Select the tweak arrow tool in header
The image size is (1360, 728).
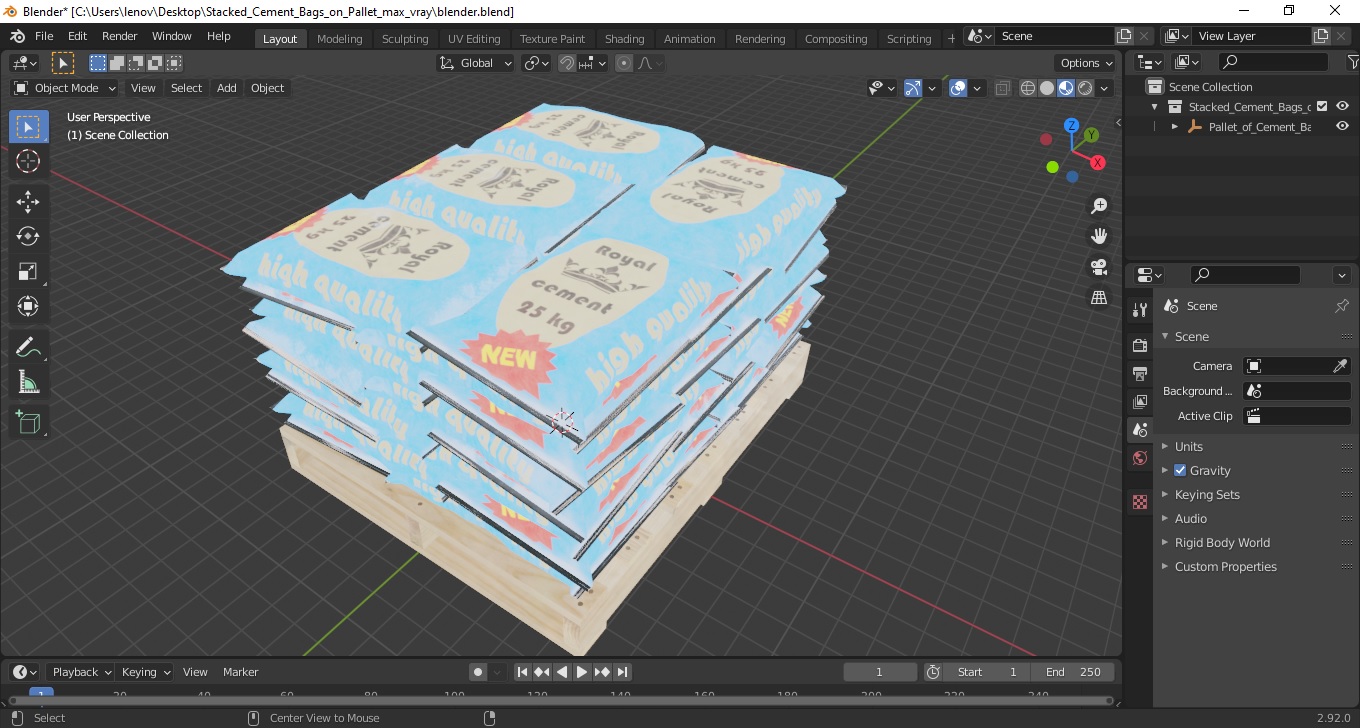click(63, 63)
